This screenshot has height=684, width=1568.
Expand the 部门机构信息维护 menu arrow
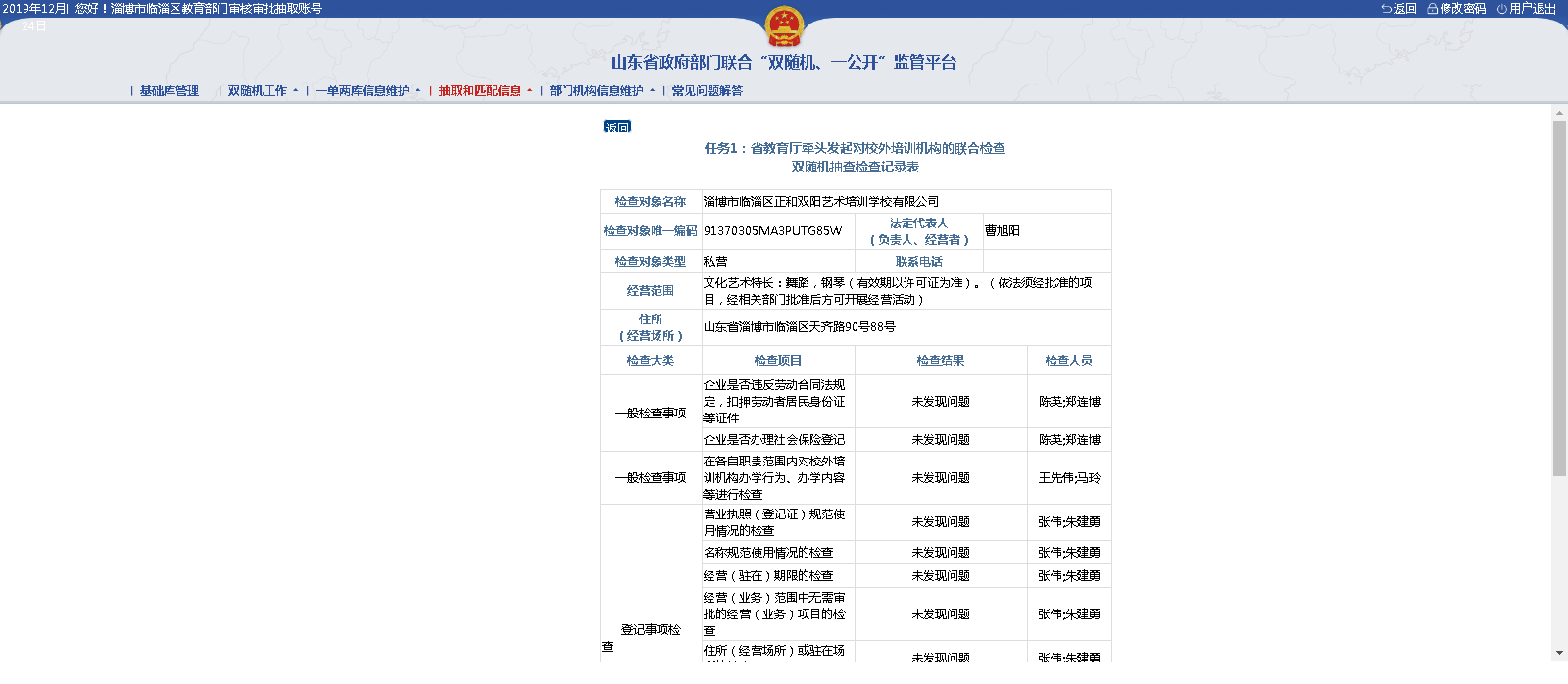(653, 91)
